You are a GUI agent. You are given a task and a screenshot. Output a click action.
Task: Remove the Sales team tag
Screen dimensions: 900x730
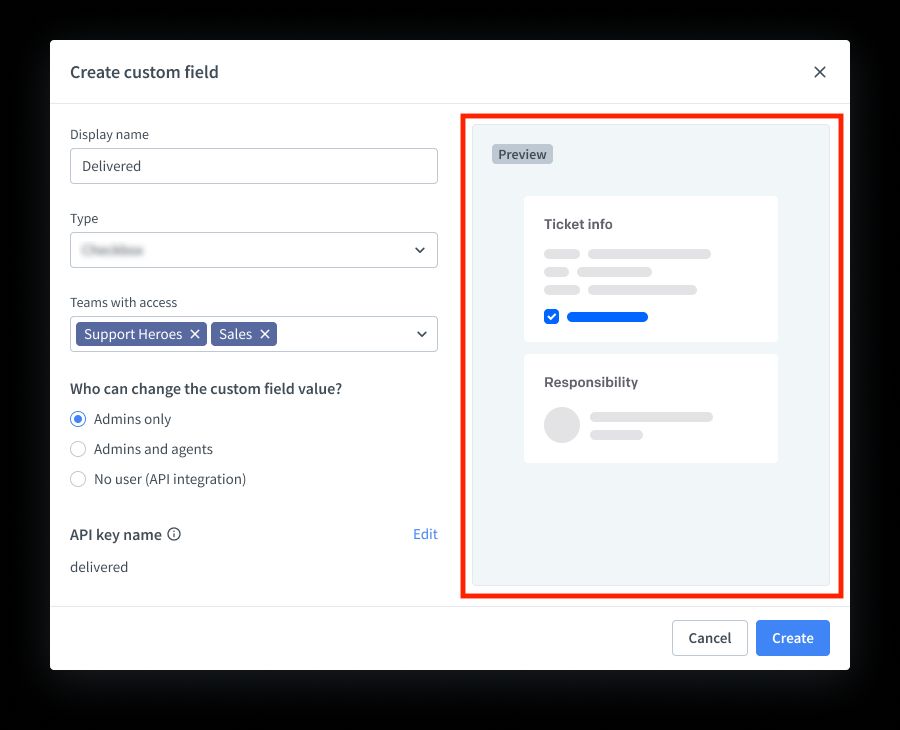[x=265, y=334]
